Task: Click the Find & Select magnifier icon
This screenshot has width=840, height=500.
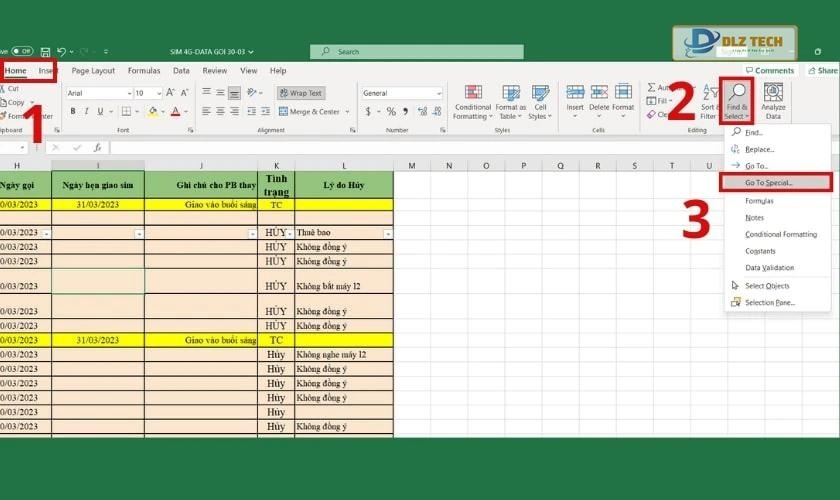Action: coord(736,92)
